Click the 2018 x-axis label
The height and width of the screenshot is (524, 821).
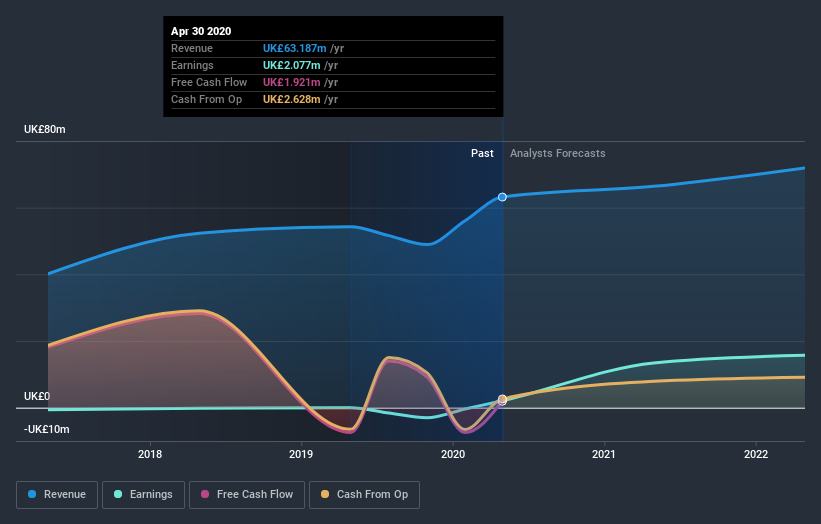point(150,454)
